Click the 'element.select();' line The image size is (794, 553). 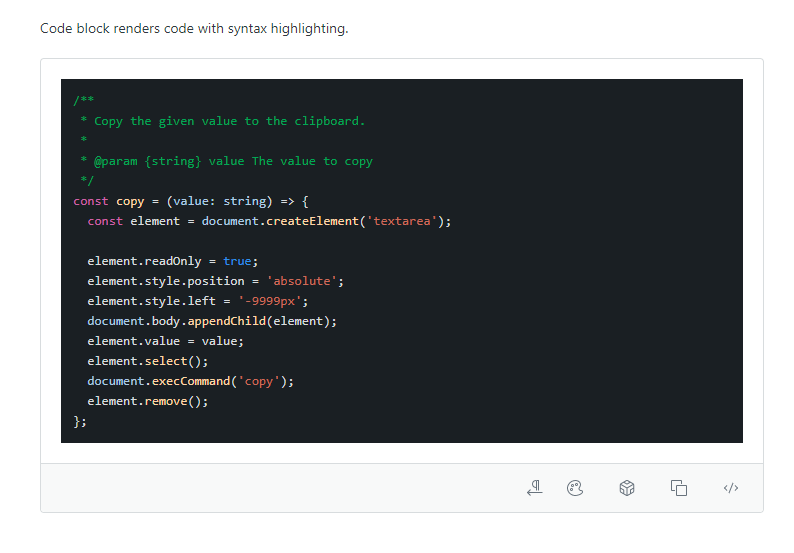147,361
